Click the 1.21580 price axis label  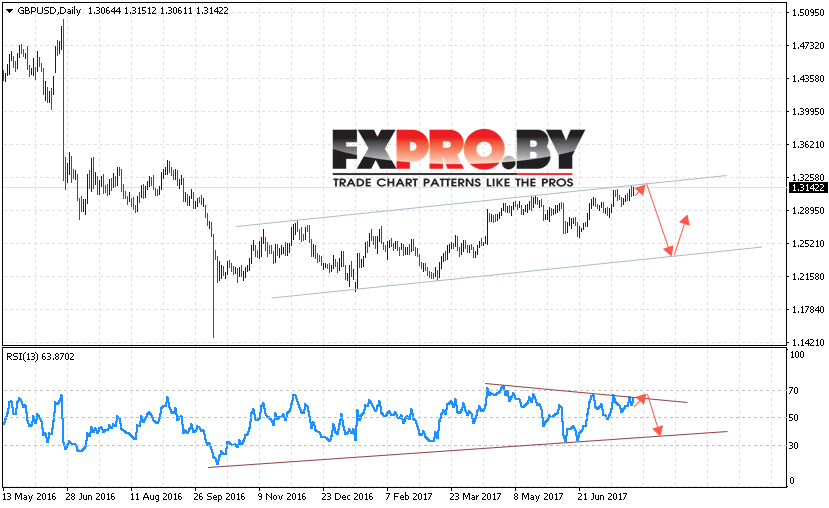coord(808,276)
